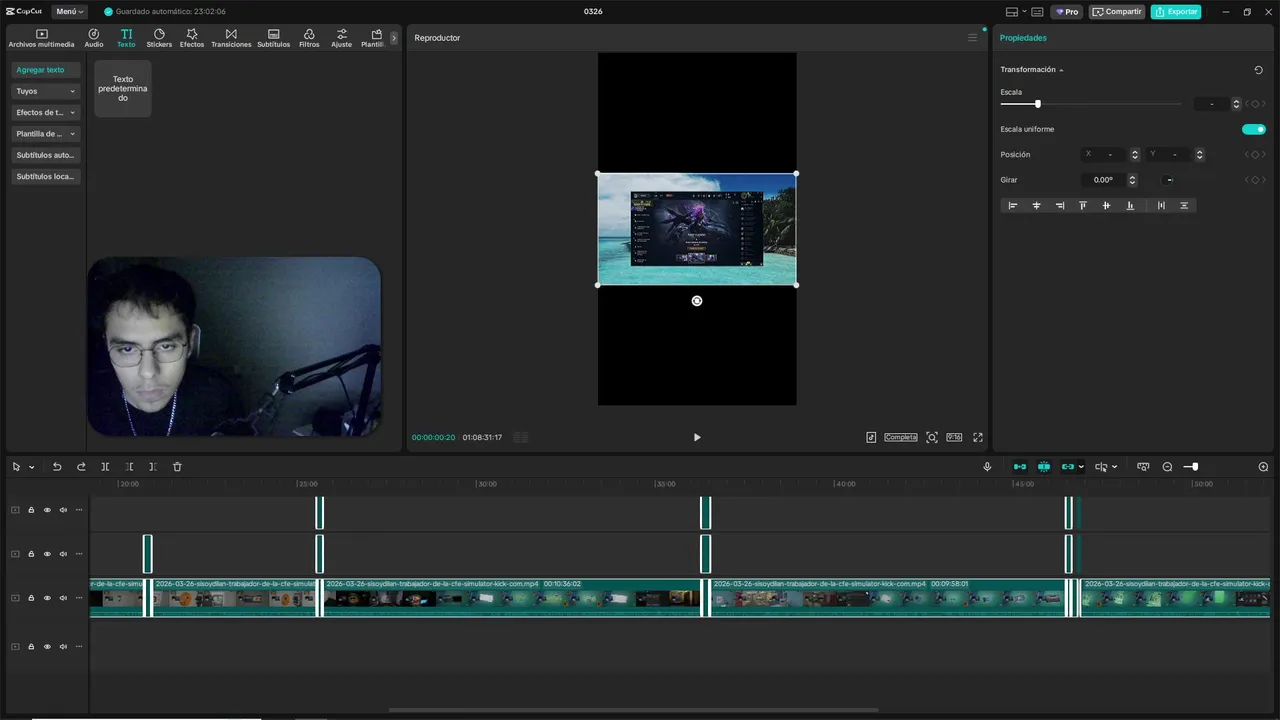The width and height of the screenshot is (1280, 720).
Task: Add the Texto predeterminado thumbnail
Action: [x=123, y=88]
